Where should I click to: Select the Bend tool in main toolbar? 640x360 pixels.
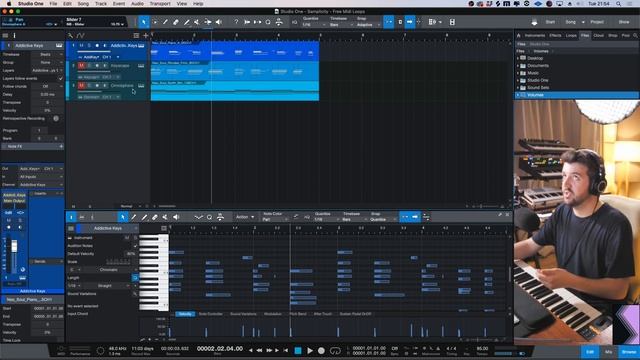(x=208, y=22)
